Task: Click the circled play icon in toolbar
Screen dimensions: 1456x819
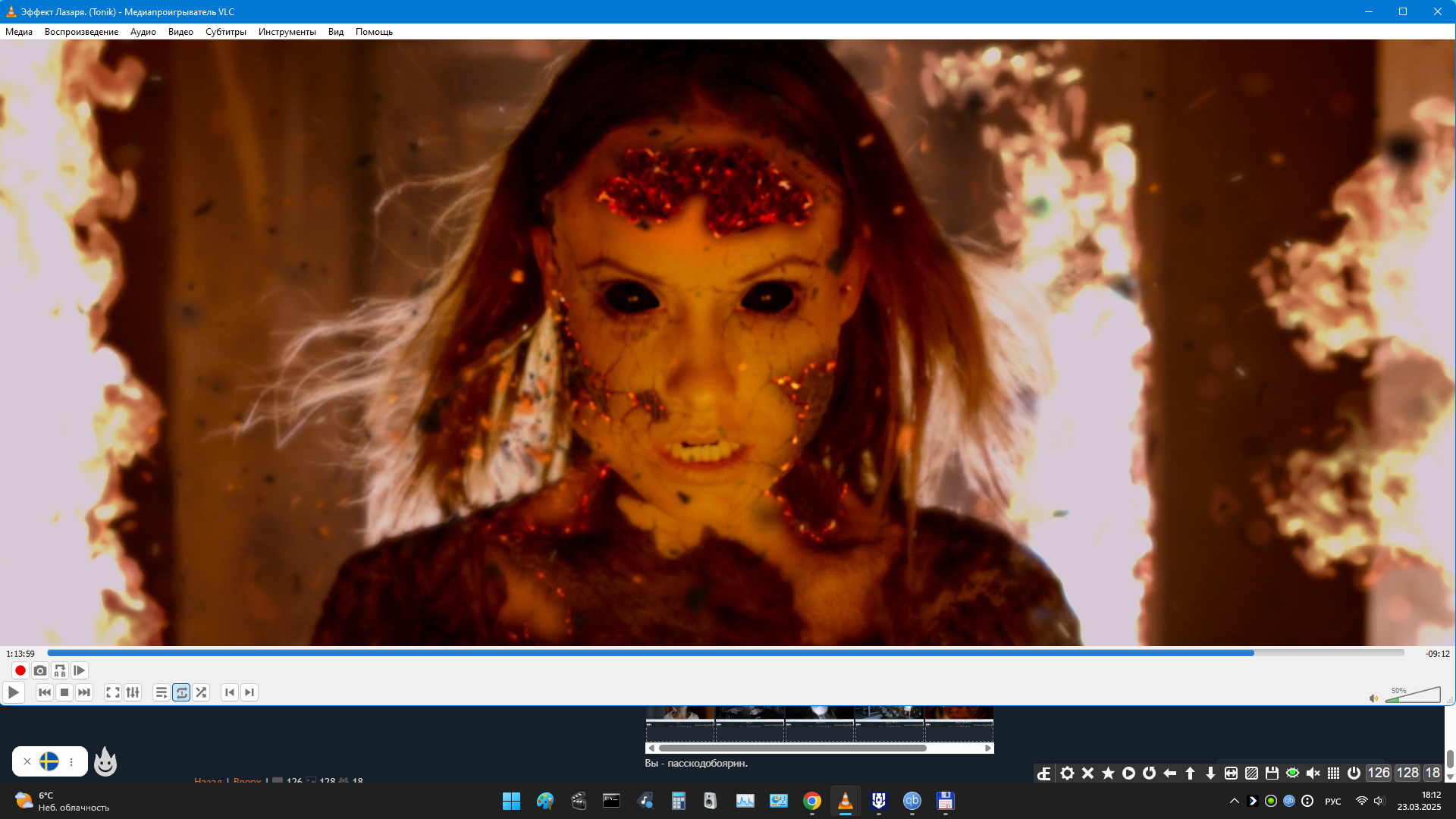Action: click(x=1128, y=773)
